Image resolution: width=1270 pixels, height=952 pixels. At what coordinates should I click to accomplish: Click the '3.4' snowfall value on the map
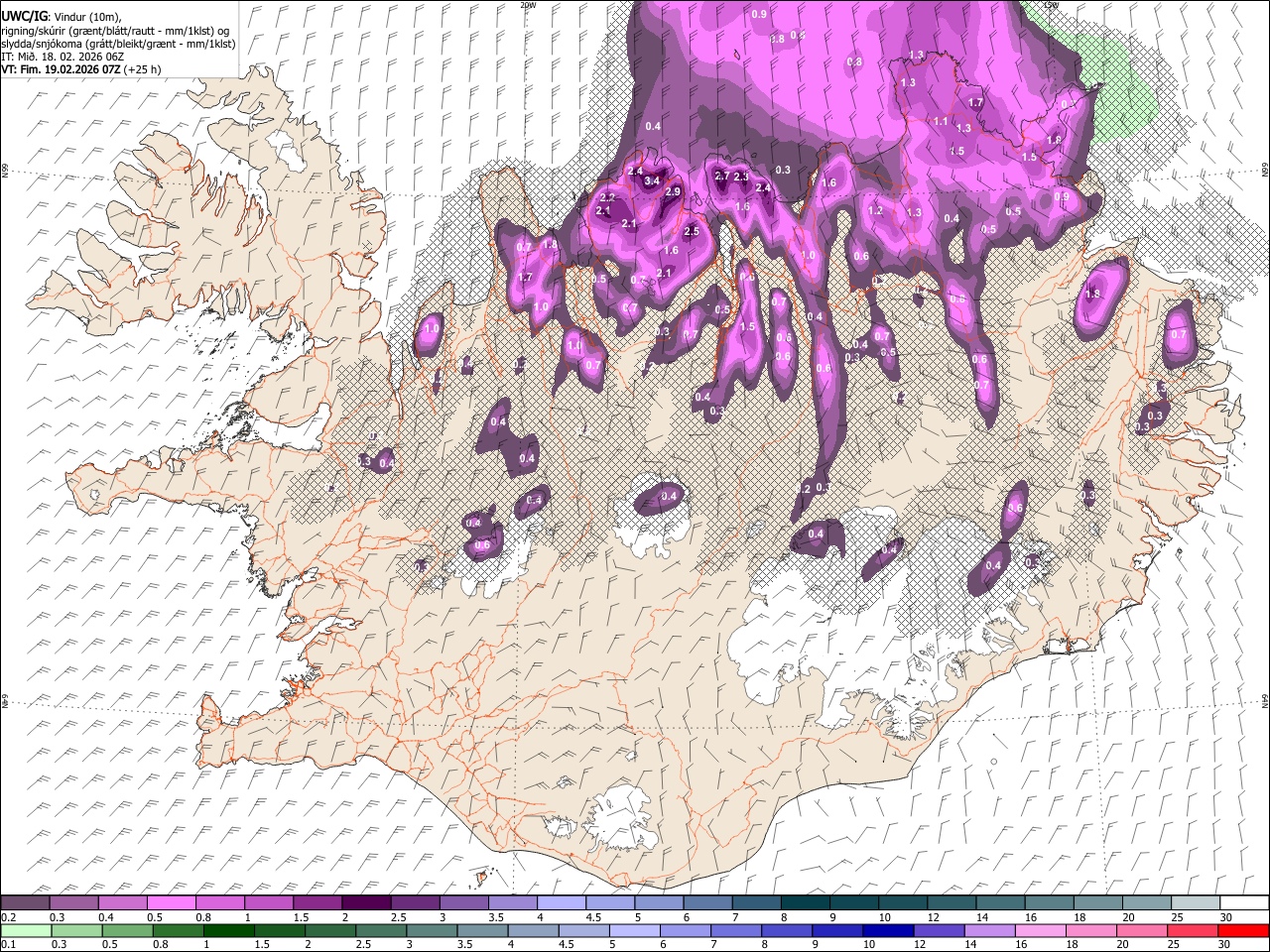click(652, 181)
